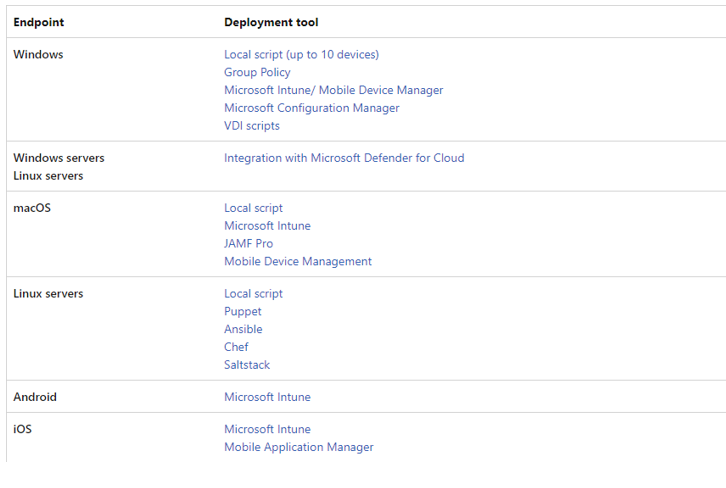
Task: Open Local script link above Puppet
Action: pyautogui.click(x=253, y=294)
